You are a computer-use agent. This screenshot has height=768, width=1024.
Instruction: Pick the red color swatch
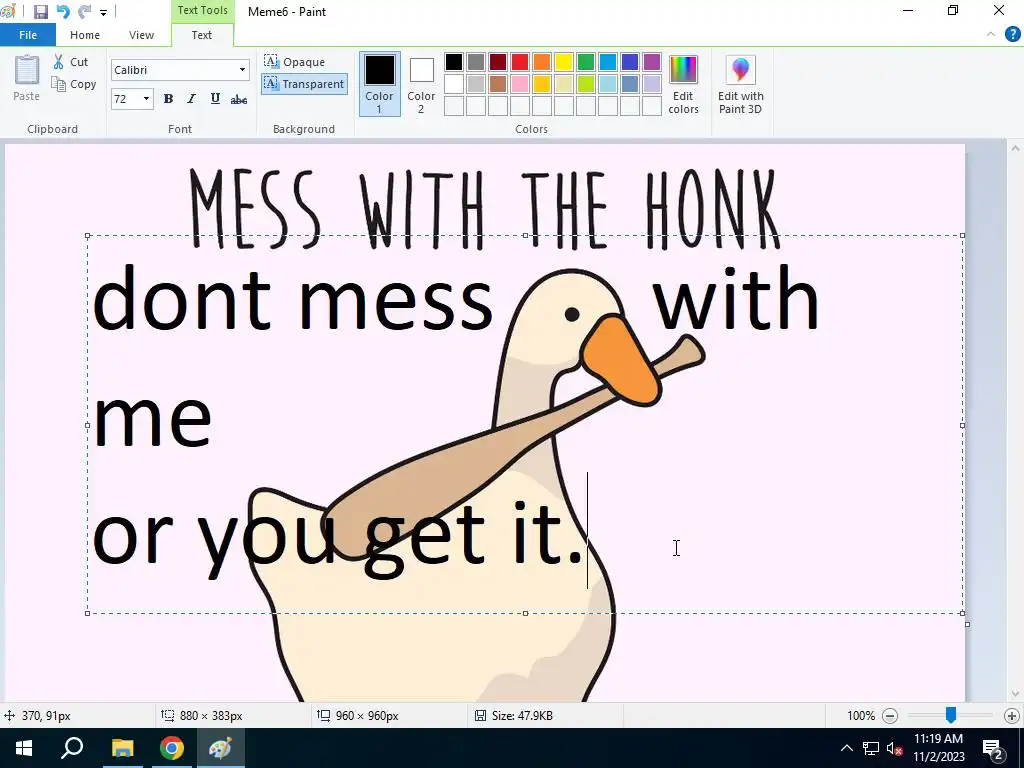point(520,62)
